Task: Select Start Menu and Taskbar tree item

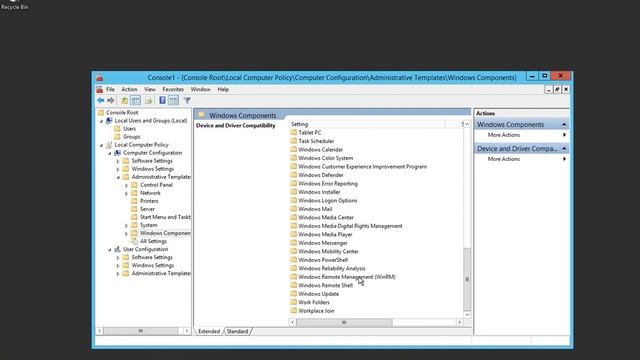Action: (165, 217)
